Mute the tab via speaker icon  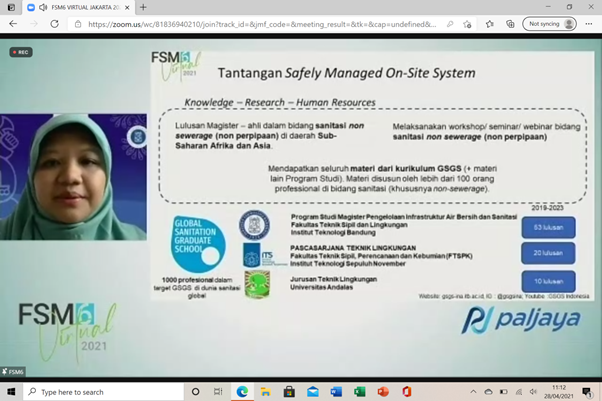coord(43,7)
